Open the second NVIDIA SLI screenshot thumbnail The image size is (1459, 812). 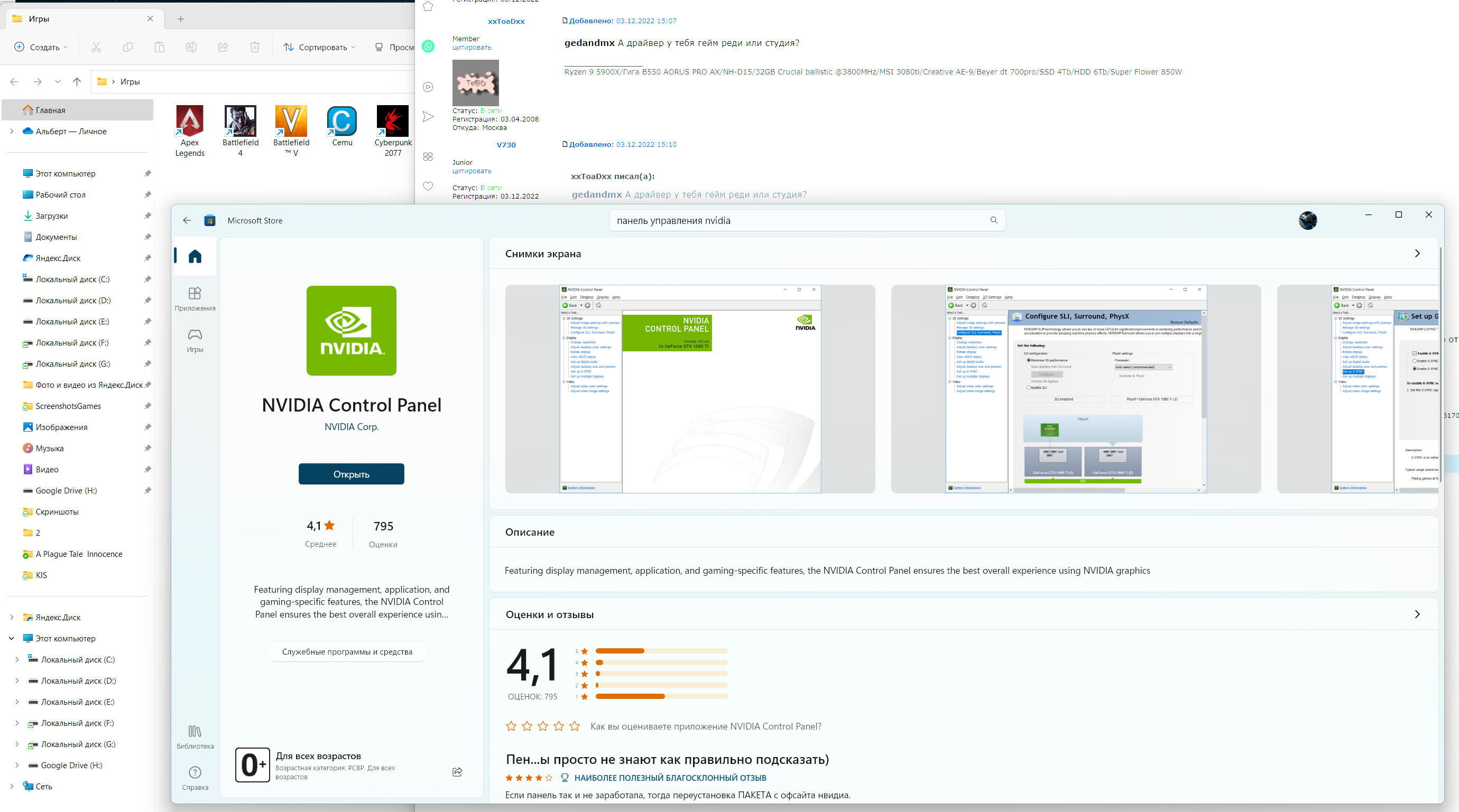click(1075, 389)
